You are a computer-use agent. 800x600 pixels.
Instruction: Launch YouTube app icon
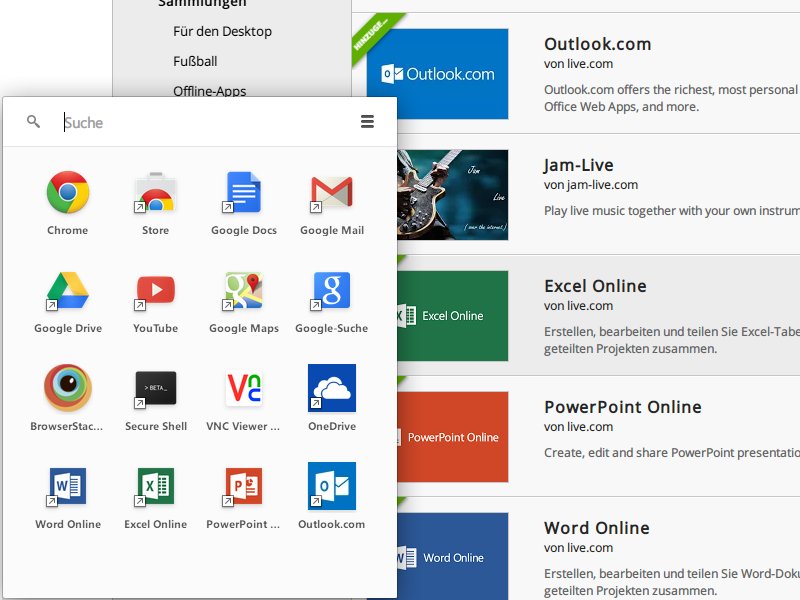coord(156,291)
